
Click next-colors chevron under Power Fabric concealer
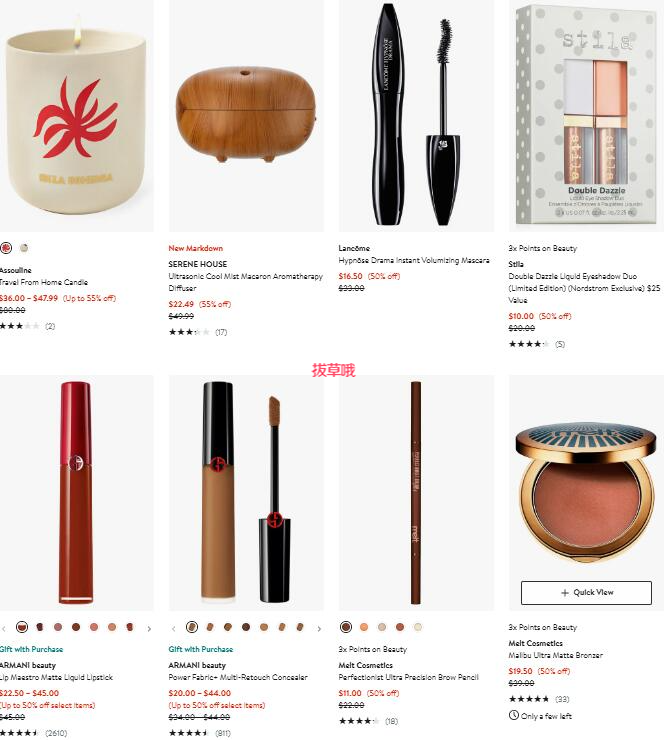pyautogui.click(x=319, y=629)
